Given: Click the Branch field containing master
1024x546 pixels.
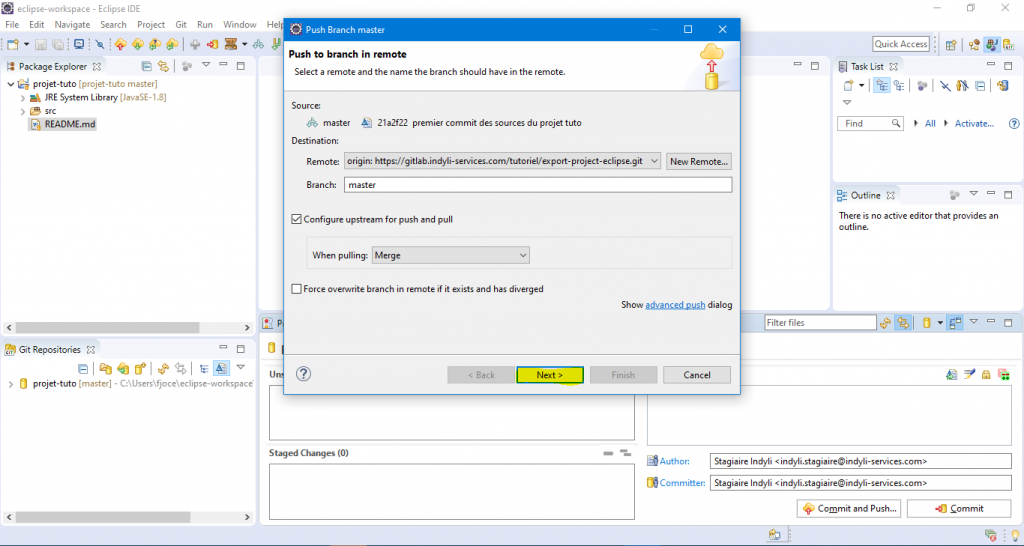Looking at the screenshot, I should (x=538, y=185).
